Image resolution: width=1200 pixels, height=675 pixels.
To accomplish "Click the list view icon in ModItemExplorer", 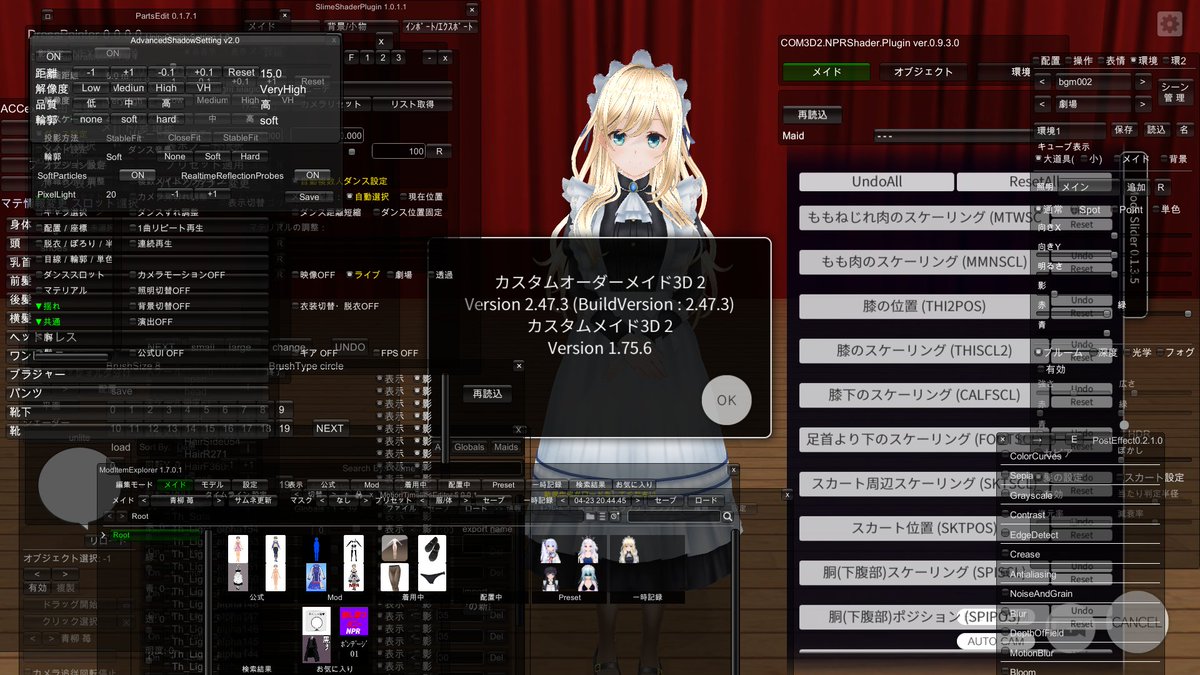I will [603, 516].
